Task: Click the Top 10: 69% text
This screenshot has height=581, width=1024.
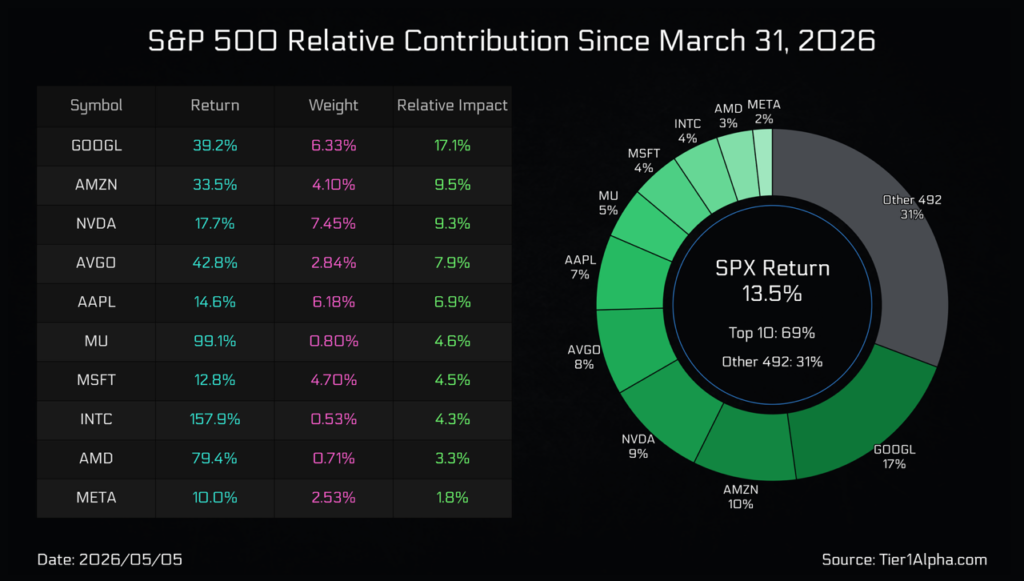Action: pos(772,333)
